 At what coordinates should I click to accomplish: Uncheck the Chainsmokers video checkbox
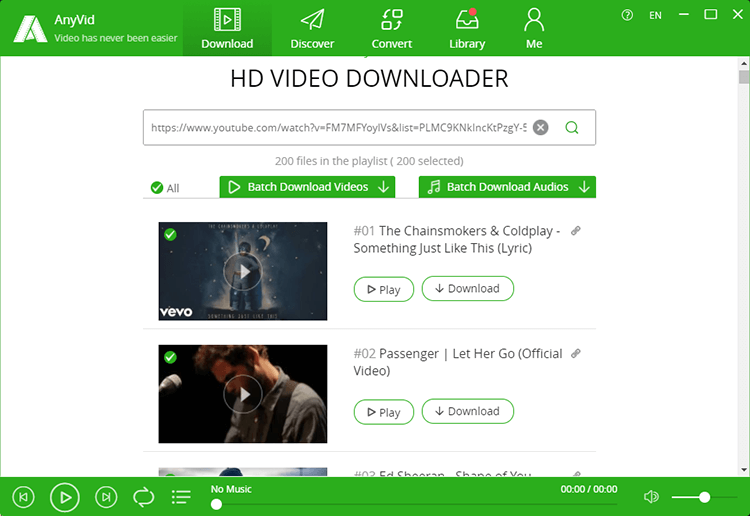coord(170,235)
